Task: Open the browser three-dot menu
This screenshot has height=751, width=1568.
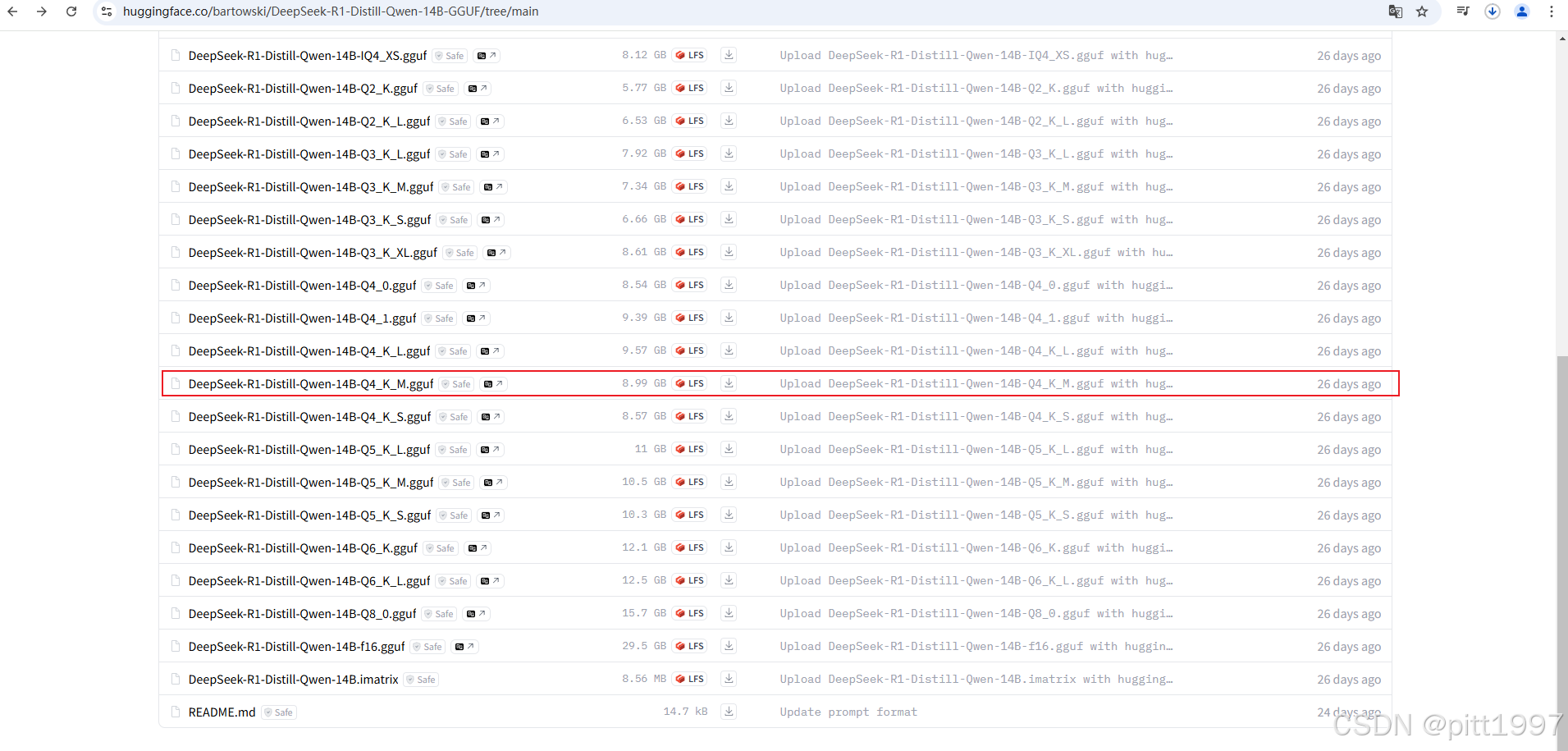Action: (1552, 11)
